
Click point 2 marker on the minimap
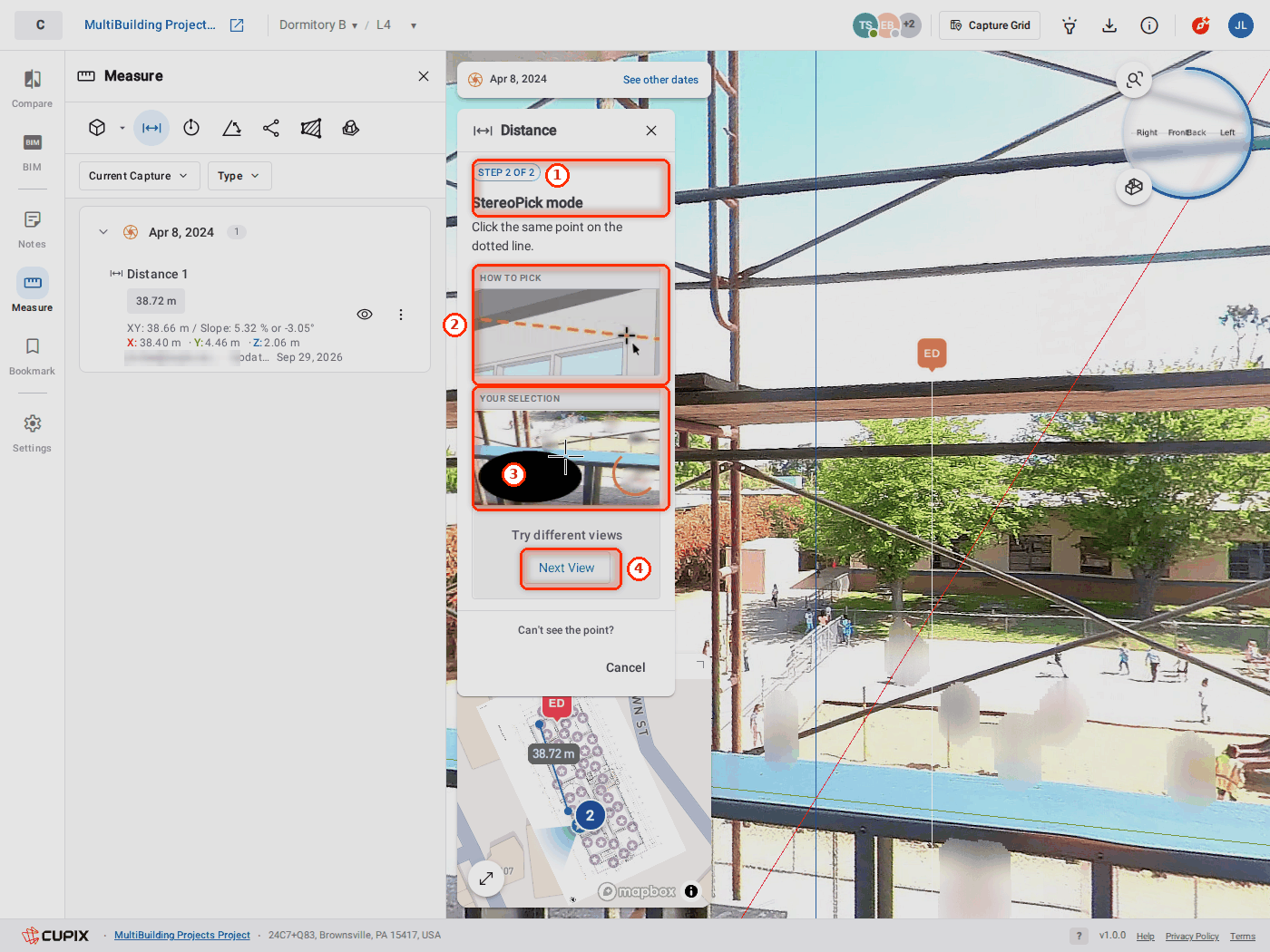tap(590, 815)
